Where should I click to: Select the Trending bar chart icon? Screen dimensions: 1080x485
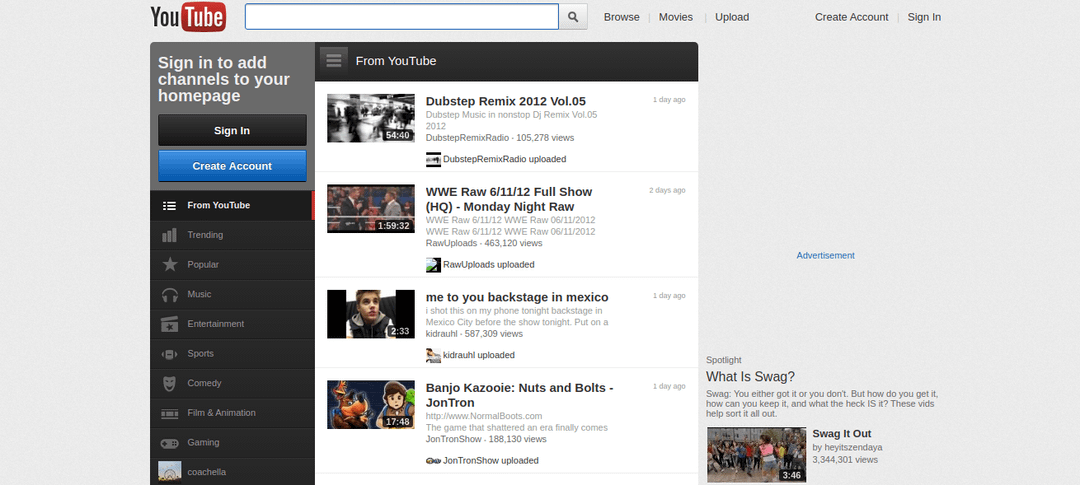point(170,235)
